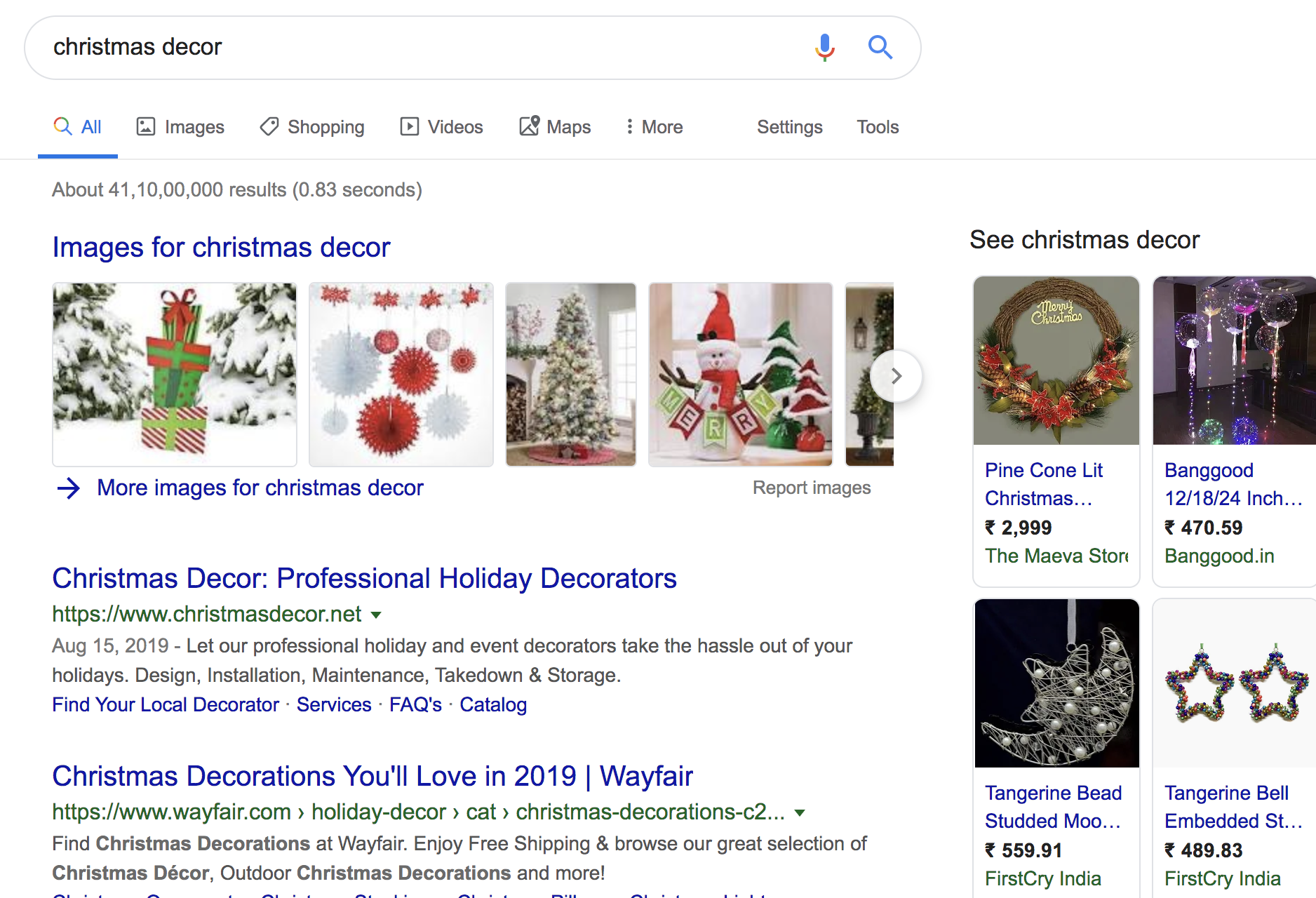
Task: Open Christmas Decor: Professional Holiday Decorators result
Action: 364,578
